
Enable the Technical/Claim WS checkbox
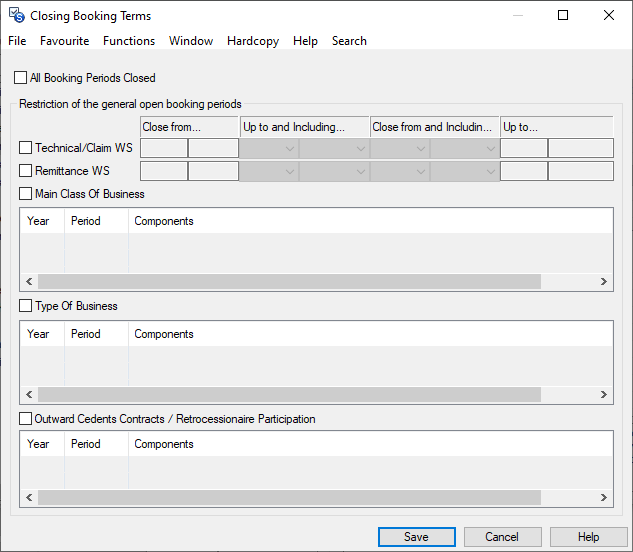pyautogui.click(x=26, y=148)
